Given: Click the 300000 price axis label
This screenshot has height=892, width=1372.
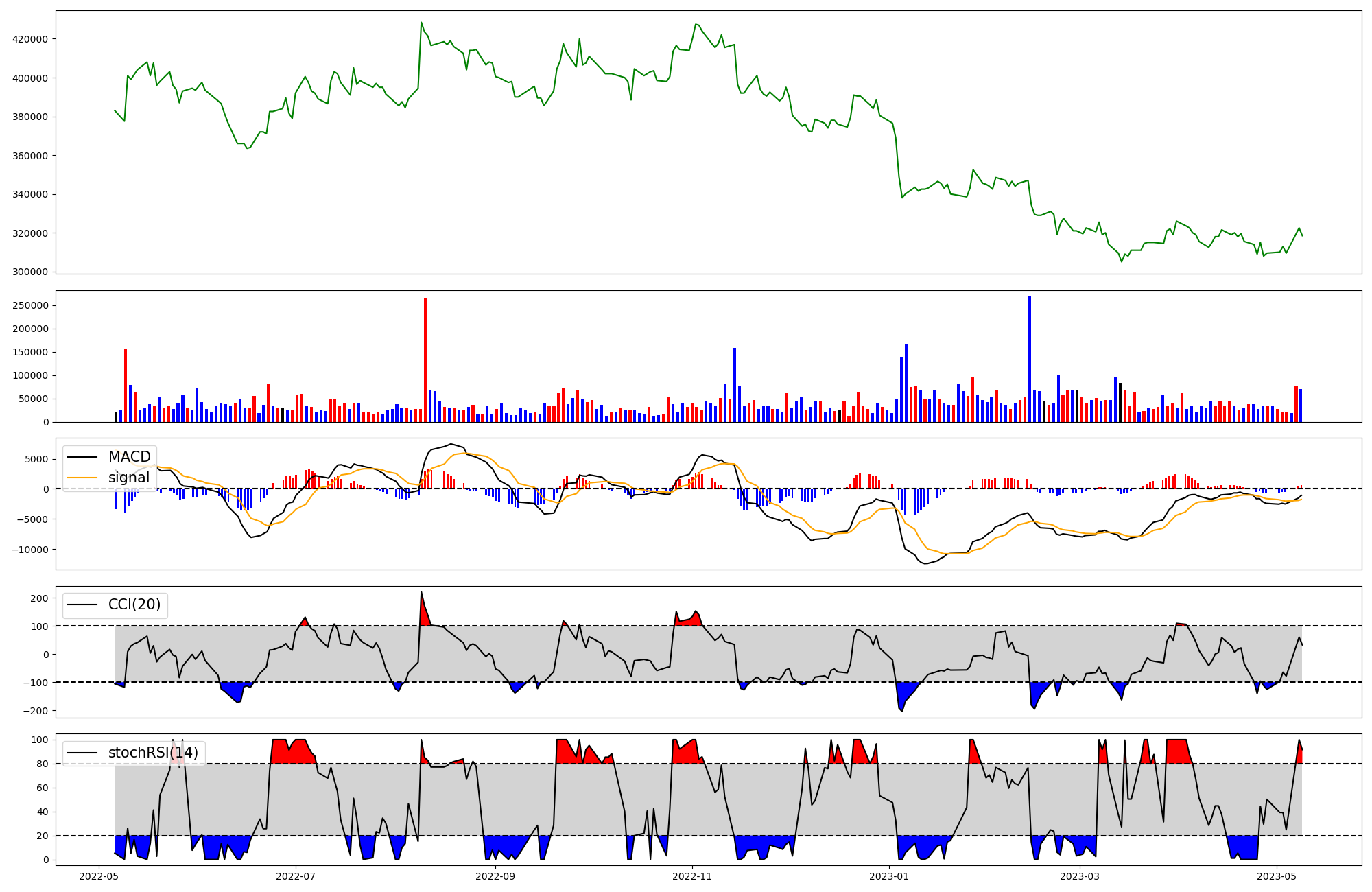Looking at the screenshot, I should [x=30, y=272].
